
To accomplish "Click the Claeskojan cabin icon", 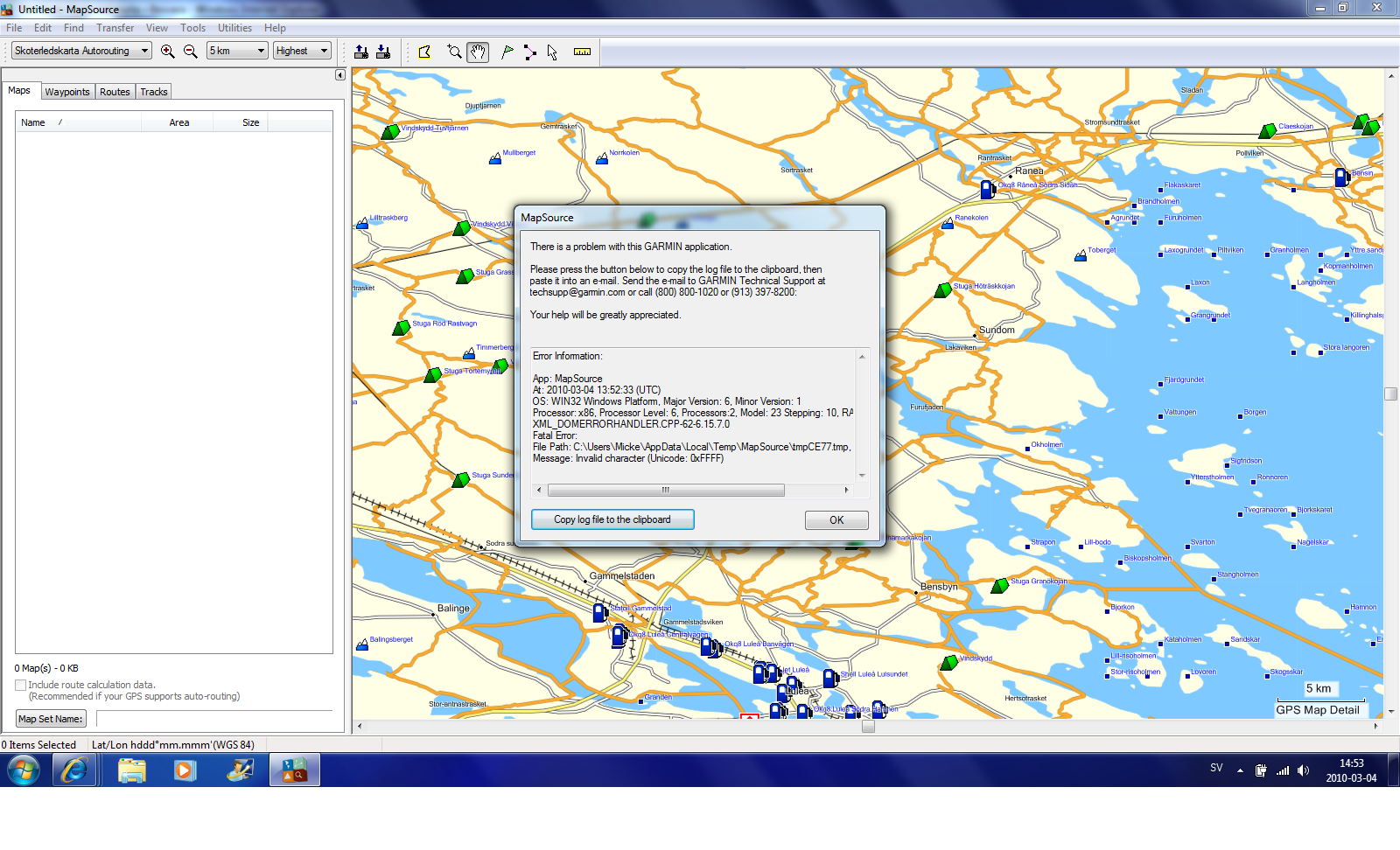I will click(x=1268, y=130).
